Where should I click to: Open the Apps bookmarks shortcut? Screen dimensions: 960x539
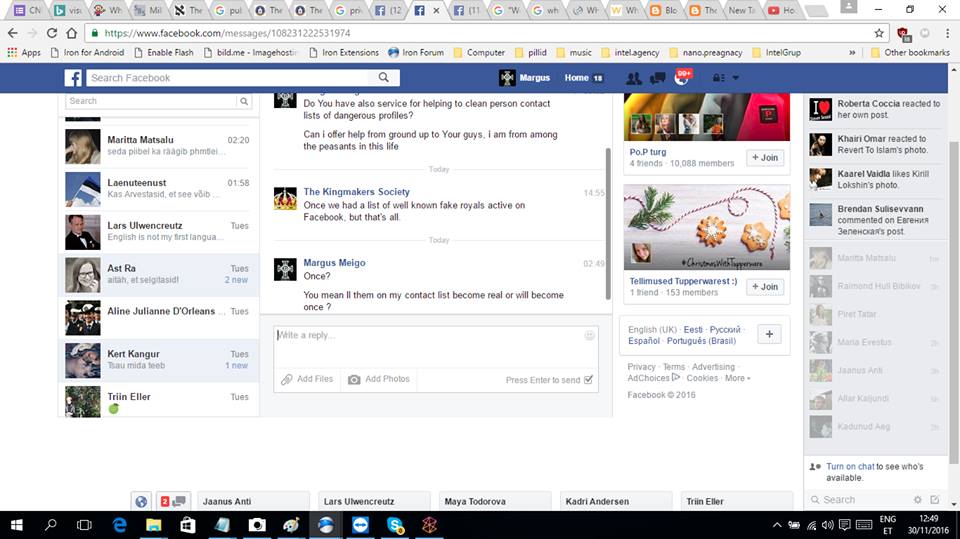coord(24,53)
